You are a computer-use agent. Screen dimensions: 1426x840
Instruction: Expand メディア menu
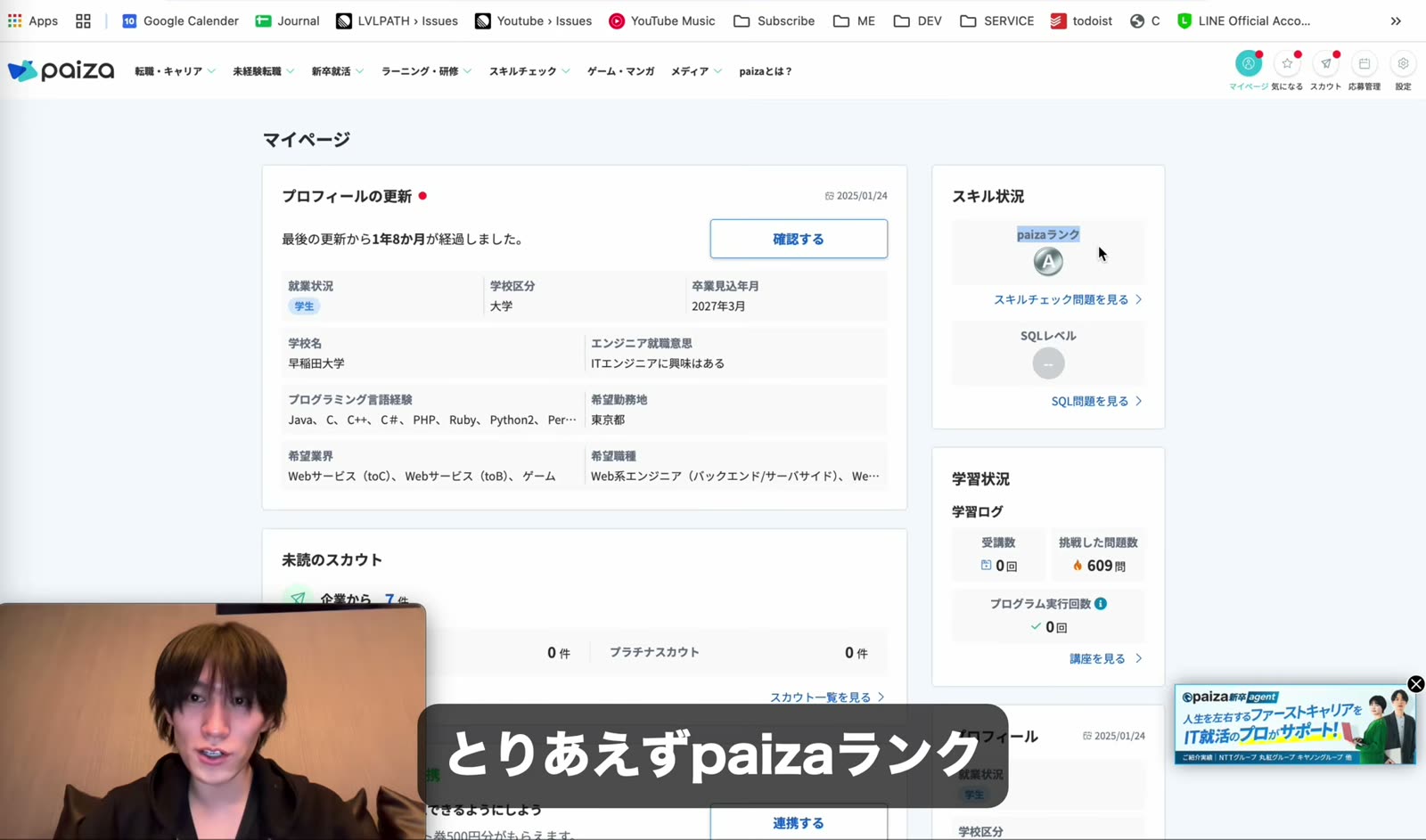[696, 71]
